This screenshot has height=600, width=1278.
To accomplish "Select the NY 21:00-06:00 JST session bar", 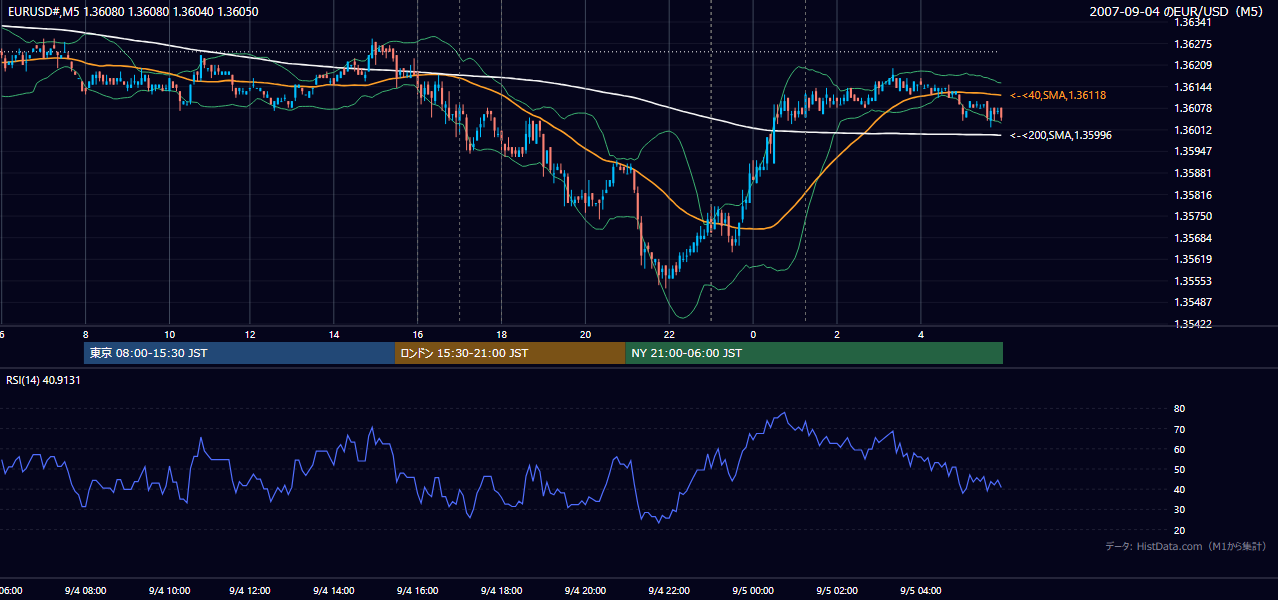I will pyautogui.click(x=814, y=353).
